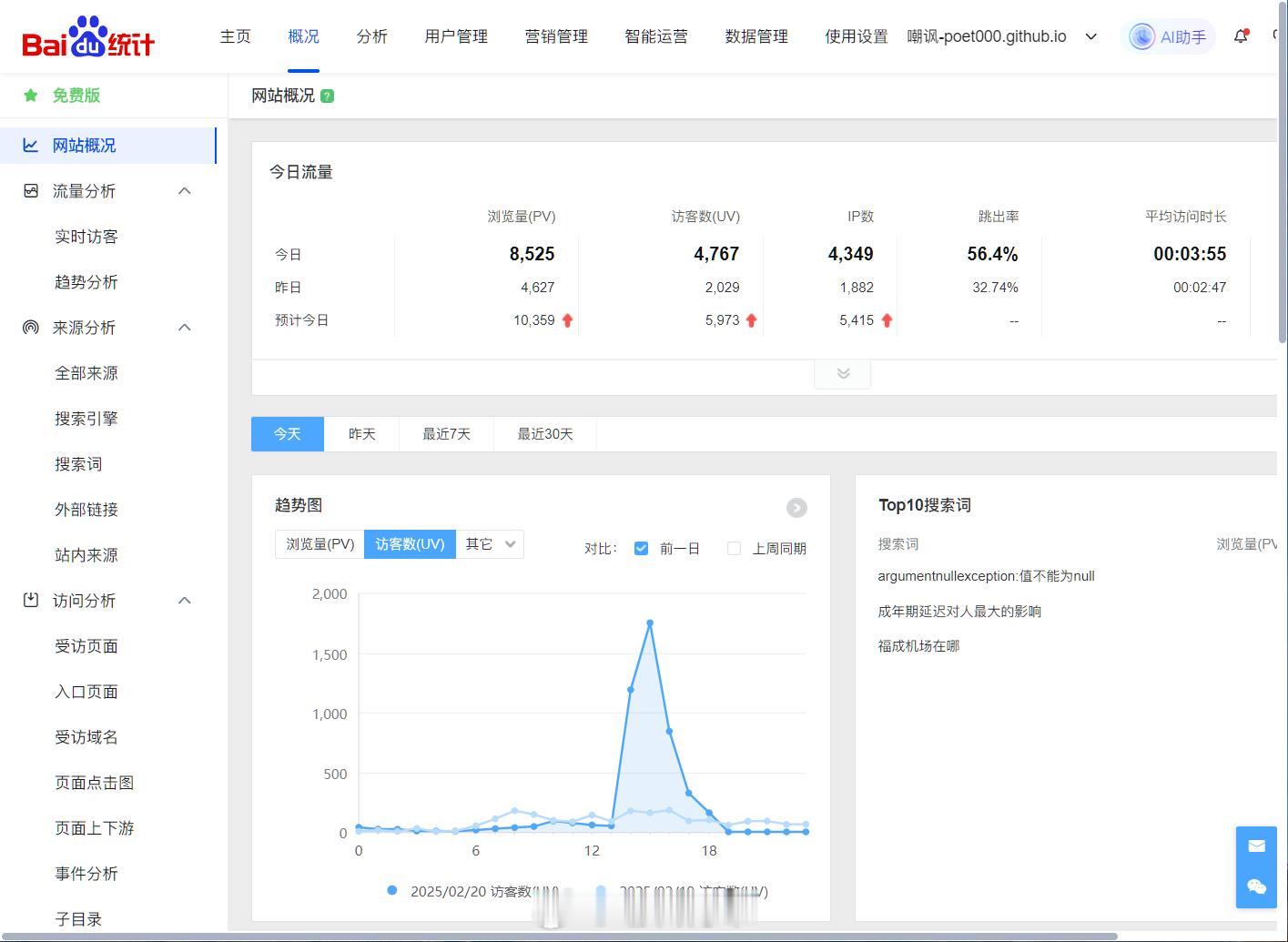
Task: Click the red up arrow next to 5,973
Action: click(x=751, y=320)
